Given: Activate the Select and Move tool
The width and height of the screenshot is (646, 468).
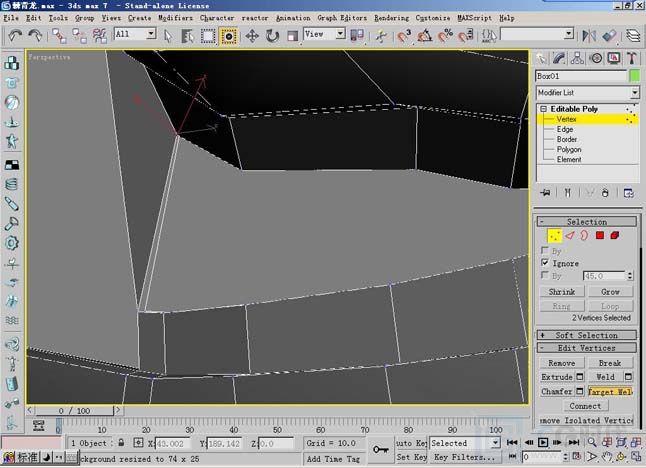Looking at the screenshot, I should coord(252,36).
